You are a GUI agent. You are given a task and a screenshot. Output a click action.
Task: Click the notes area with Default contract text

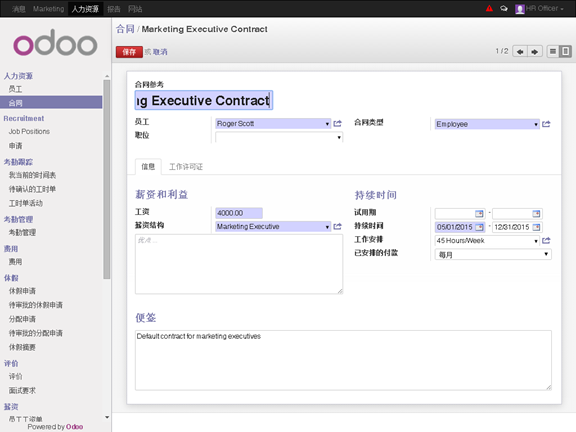(x=343, y=360)
